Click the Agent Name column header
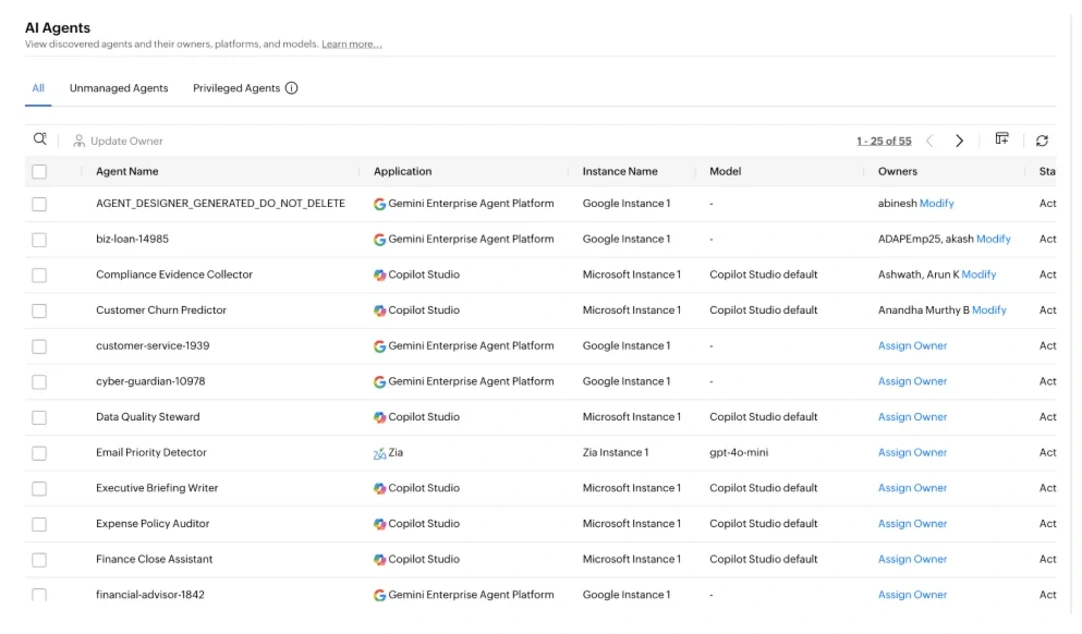1082x634 pixels. point(127,172)
